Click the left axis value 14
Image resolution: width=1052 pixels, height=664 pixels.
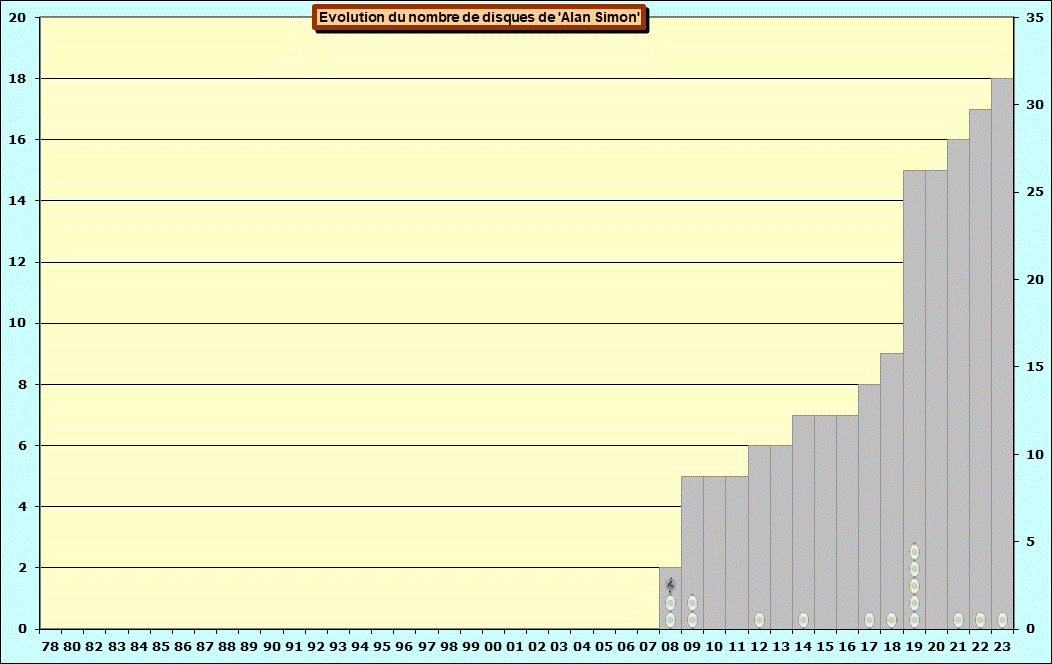pos(17,201)
